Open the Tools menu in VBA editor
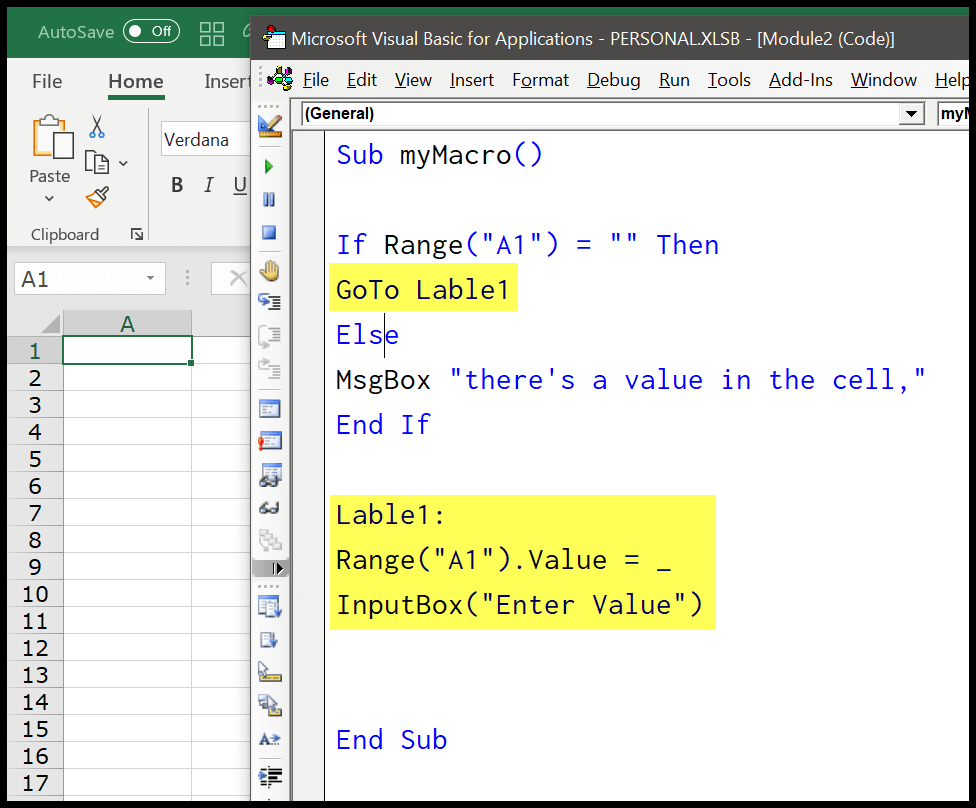Image resolution: width=976 pixels, height=808 pixels. 729,80
